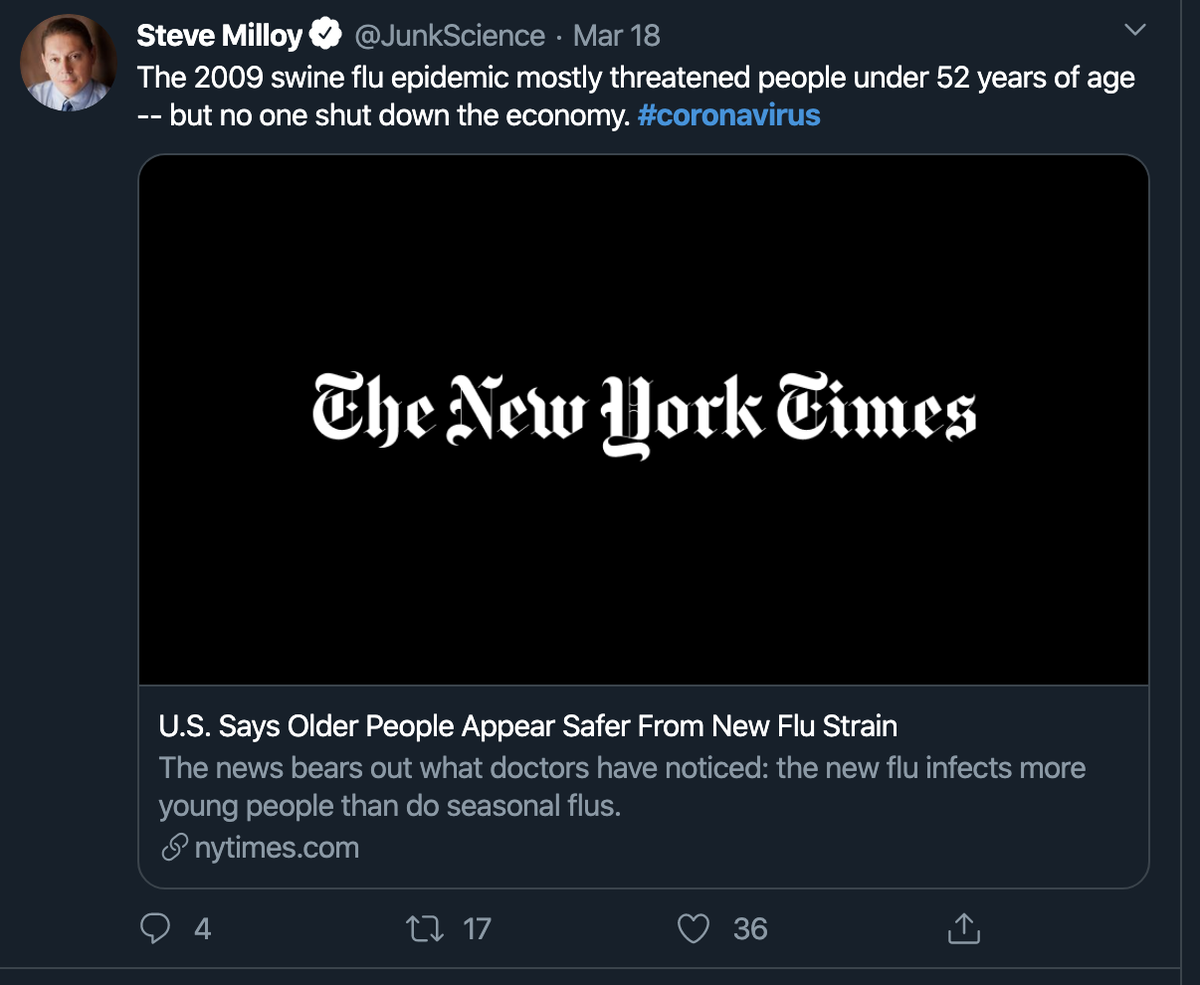Open the tweet options chevron dropdown
The height and width of the screenshot is (985, 1200).
pos(1135,31)
